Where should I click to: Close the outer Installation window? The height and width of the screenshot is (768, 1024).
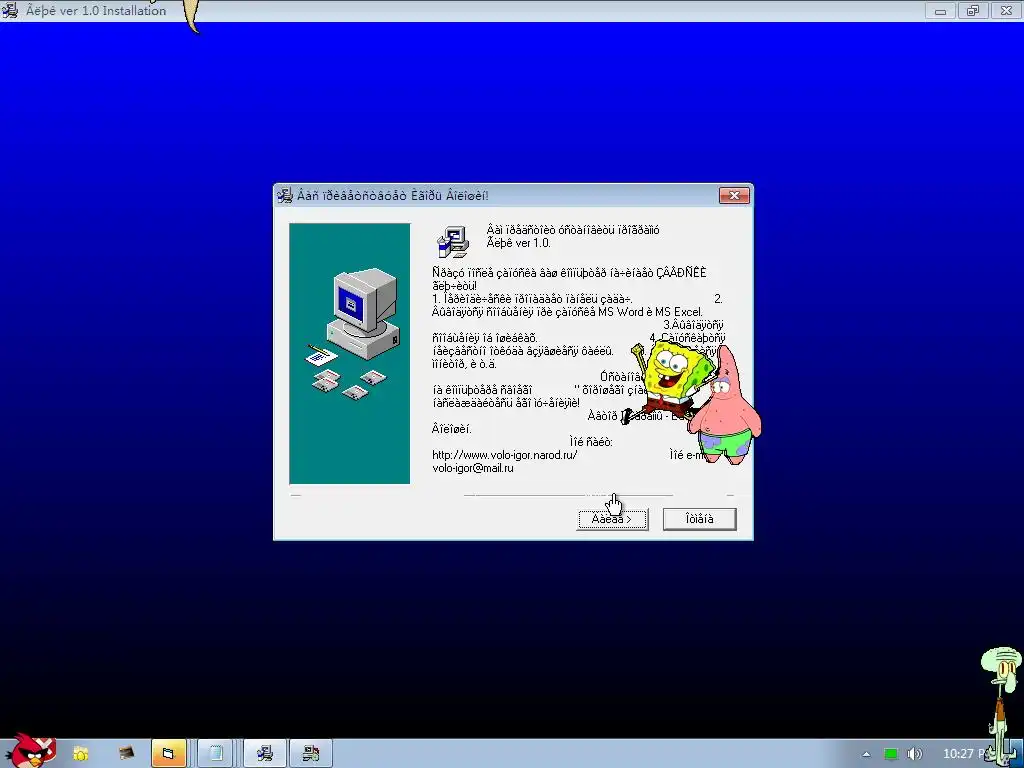[1006, 10]
